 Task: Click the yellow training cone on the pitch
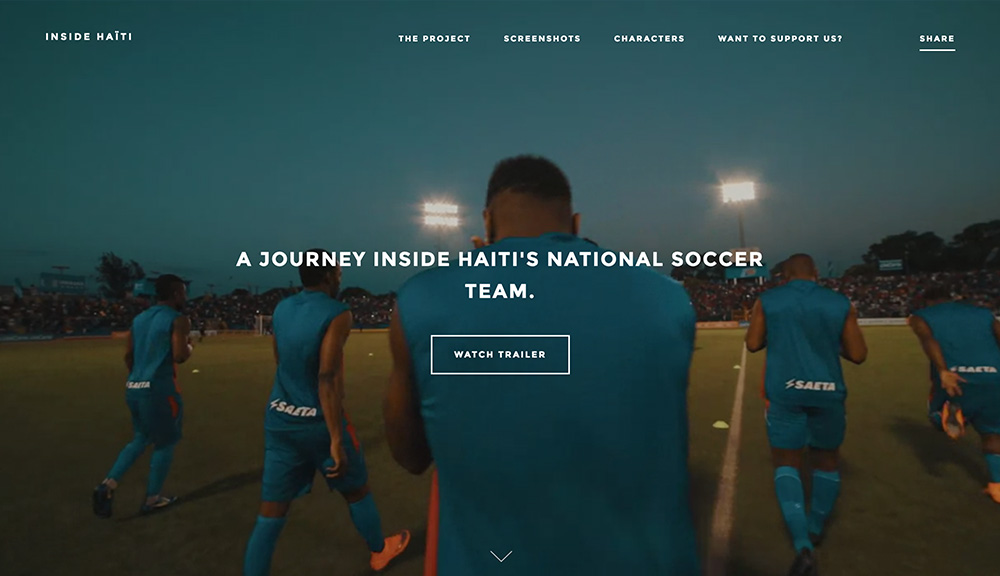[x=720, y=424]
